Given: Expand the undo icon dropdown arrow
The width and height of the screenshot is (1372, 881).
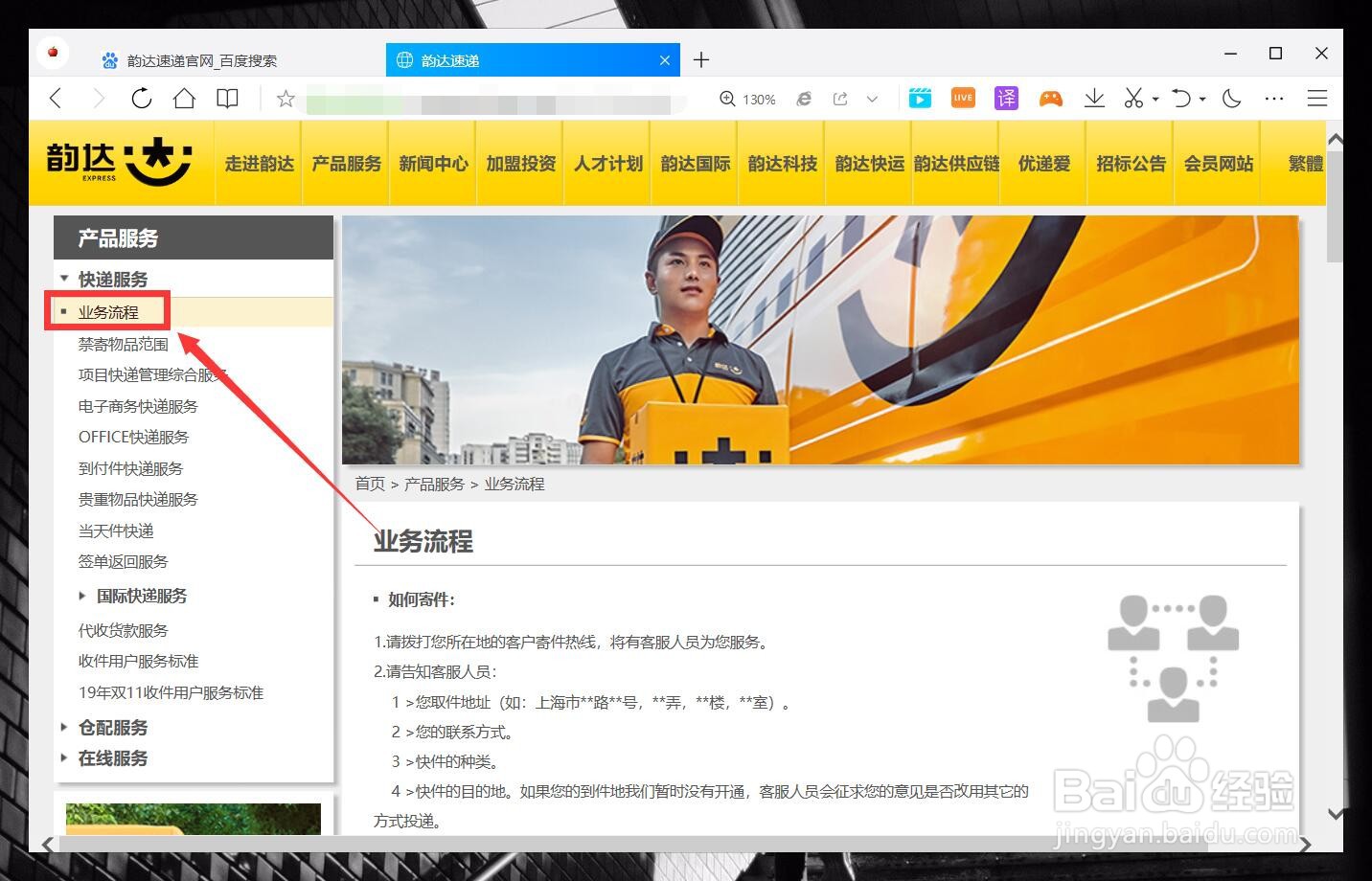Looking at the screenshot, I should click(x=1202, y=99).
